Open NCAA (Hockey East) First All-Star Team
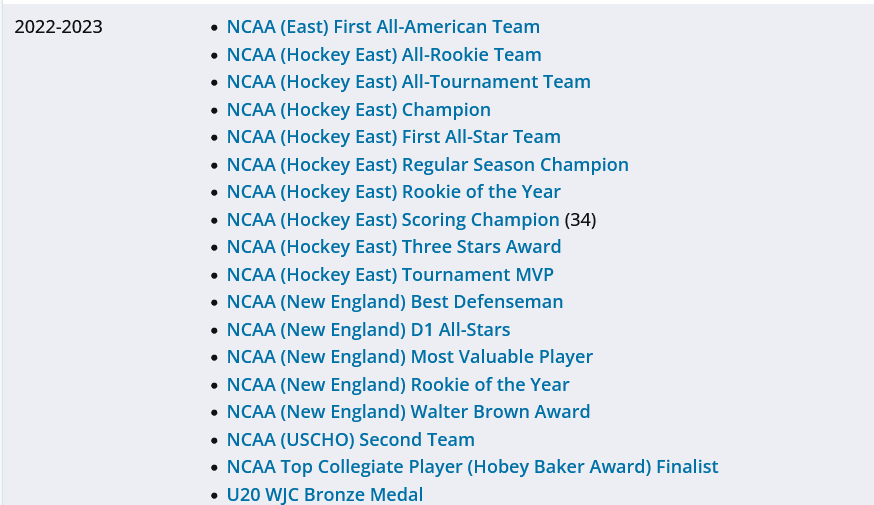 pos(393,137)
